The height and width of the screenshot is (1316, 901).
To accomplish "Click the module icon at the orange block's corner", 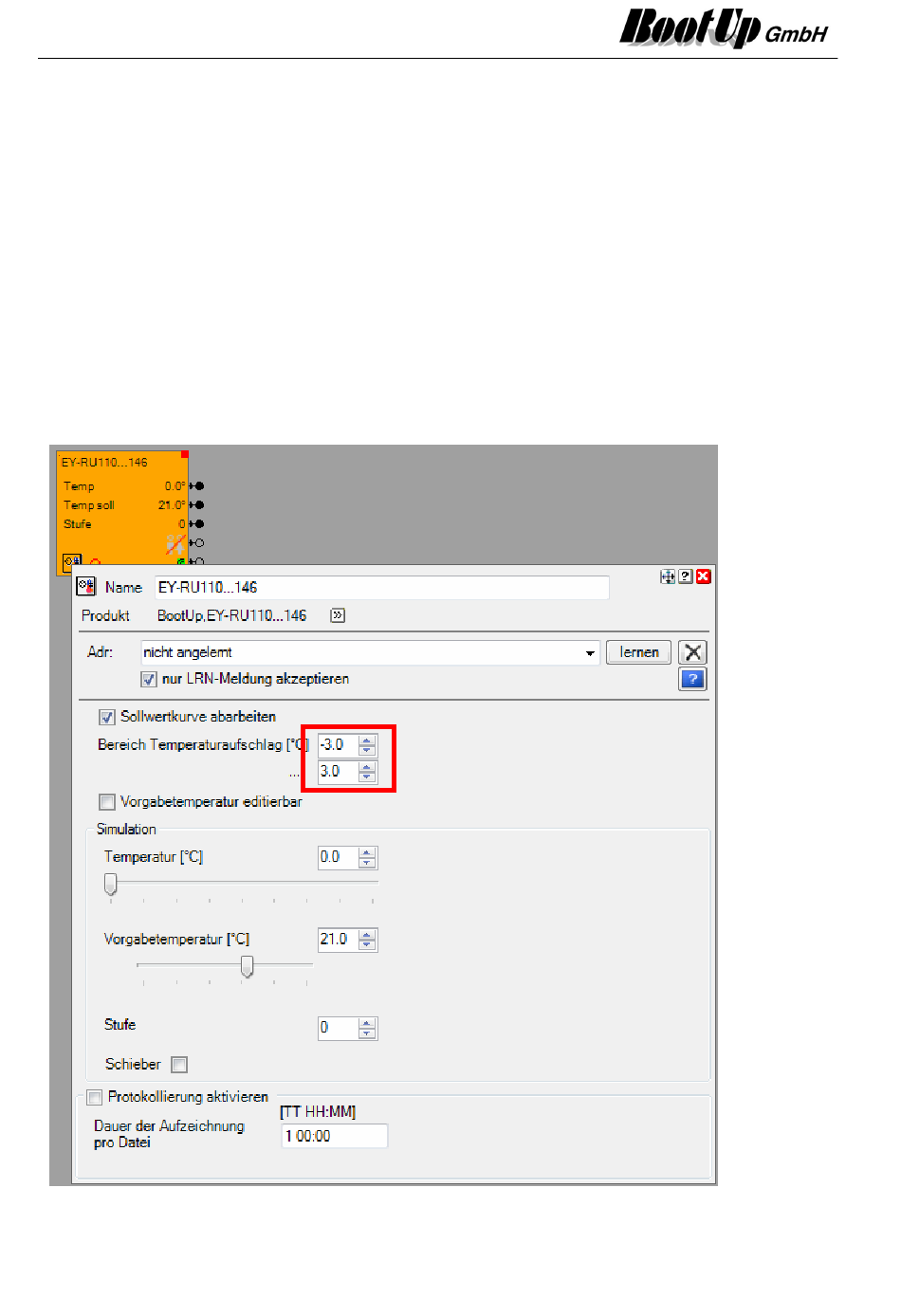I will [72, 561].
